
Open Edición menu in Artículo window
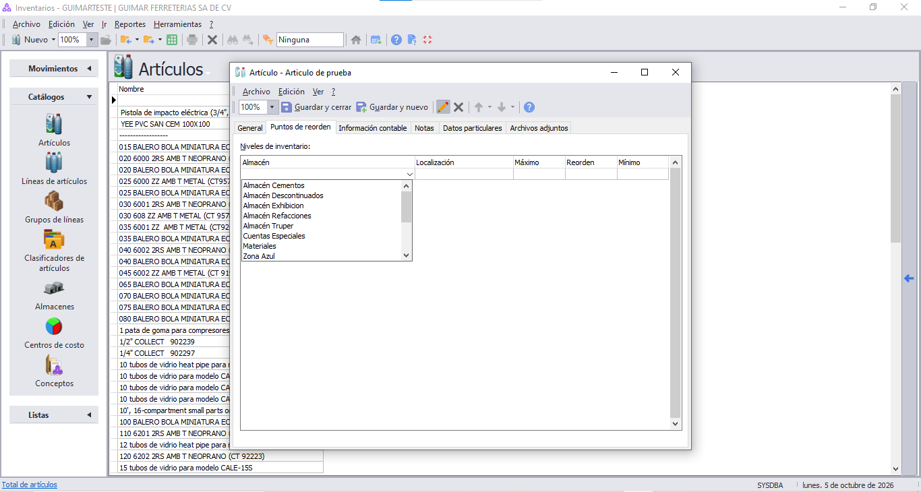coord(291,92)
